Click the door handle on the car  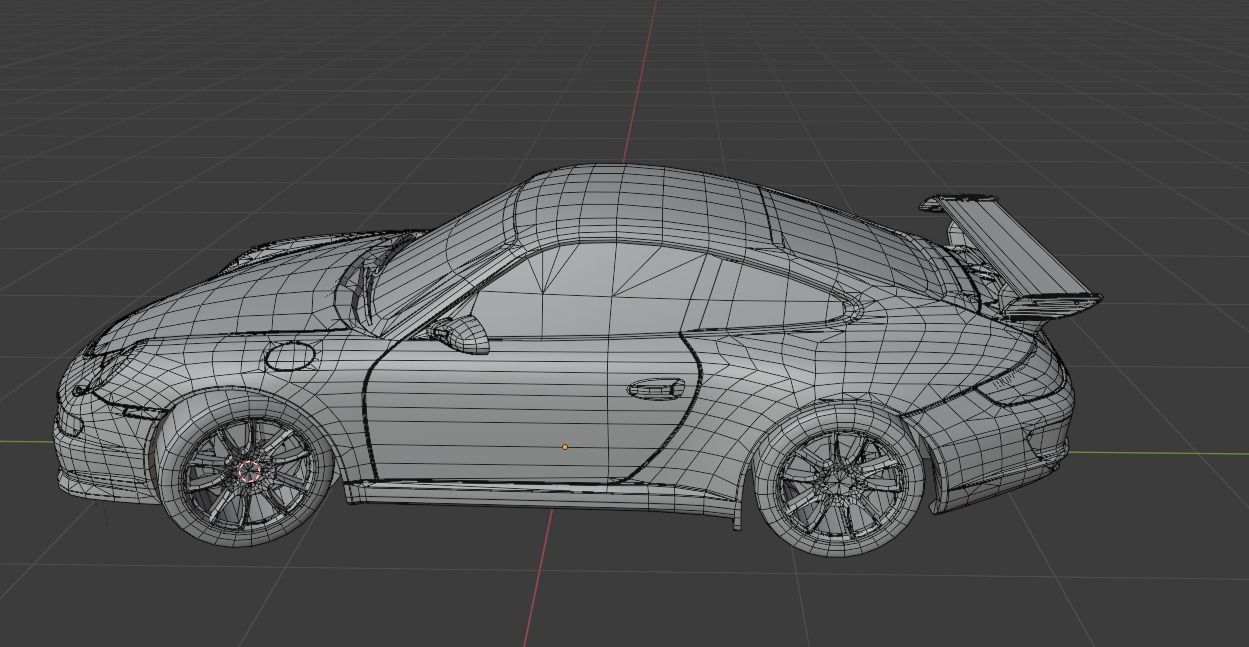coord(656,388)
